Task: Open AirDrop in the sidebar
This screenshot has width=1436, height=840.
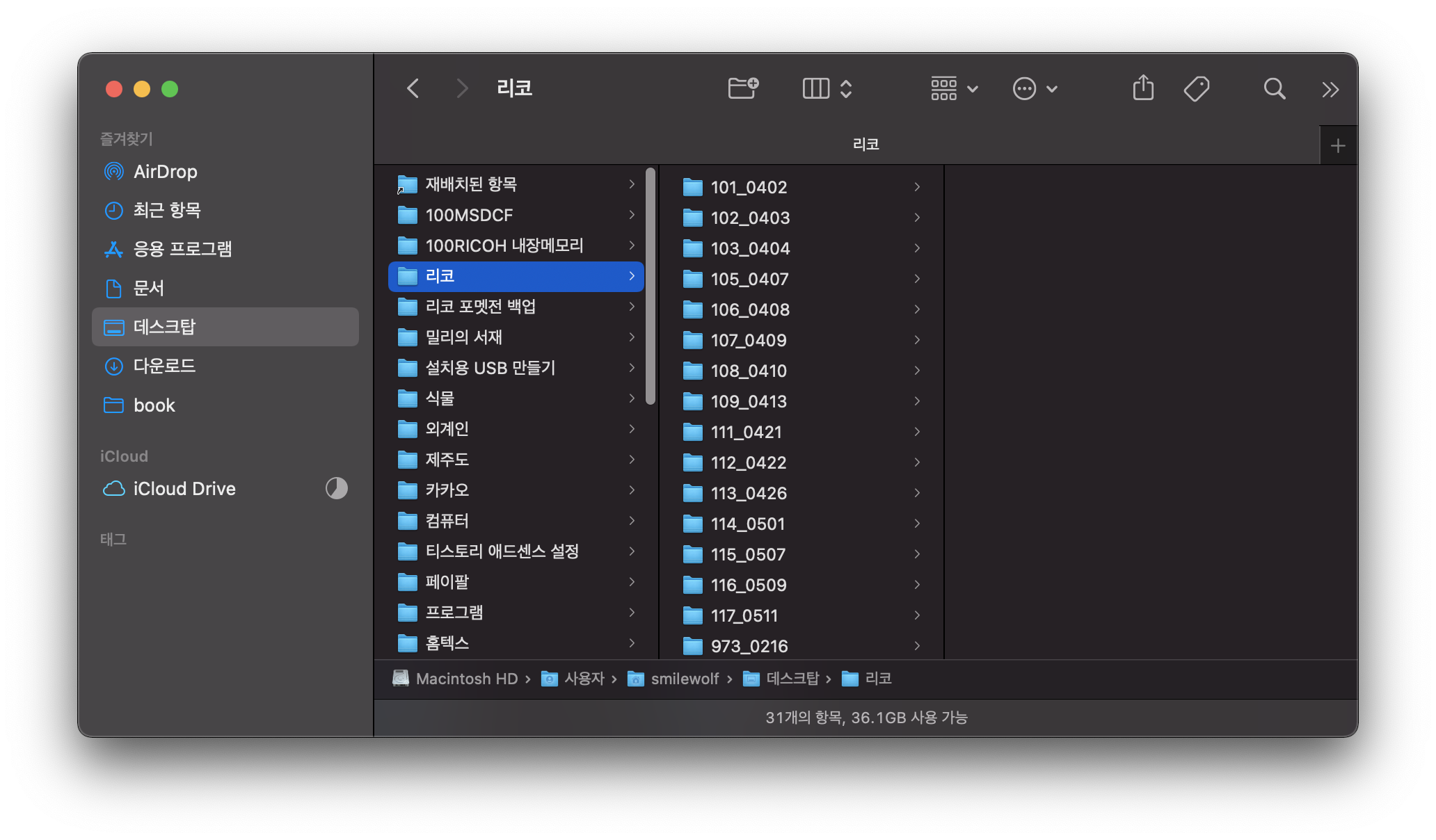Action: [x=165, y=172]
